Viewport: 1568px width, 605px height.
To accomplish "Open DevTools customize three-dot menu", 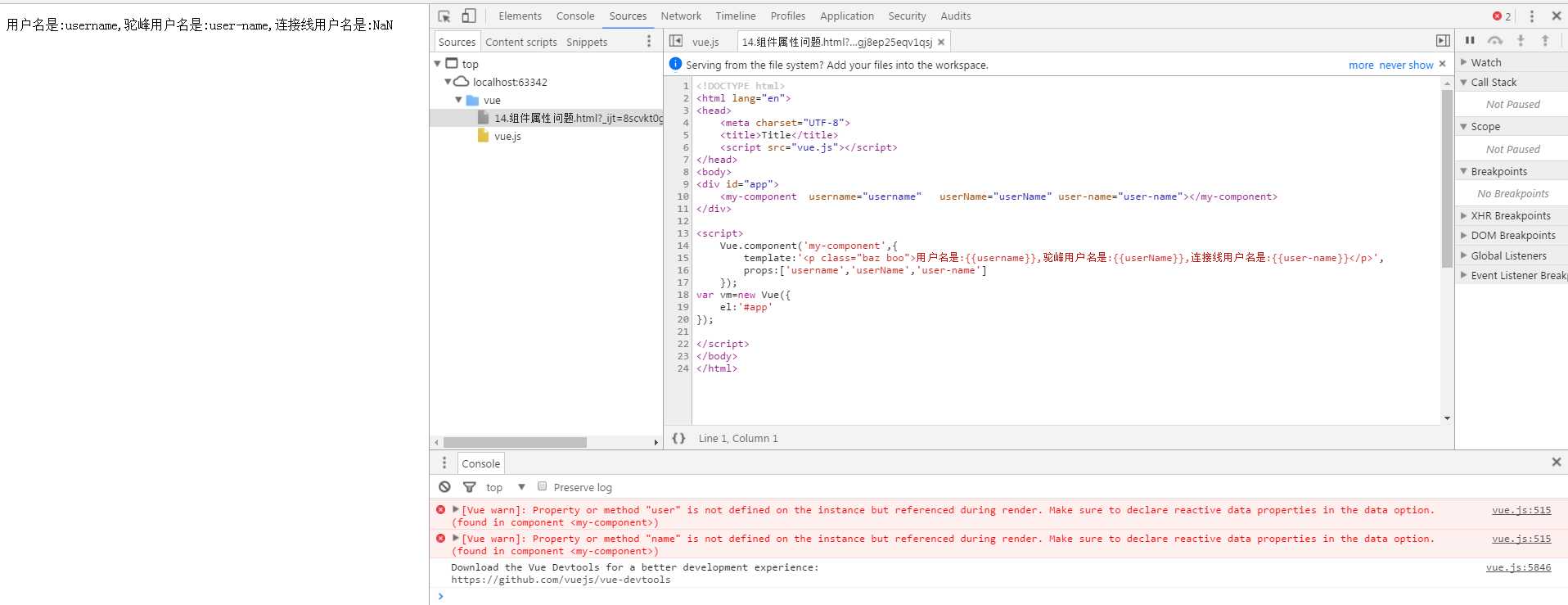I will point(1532,16).
